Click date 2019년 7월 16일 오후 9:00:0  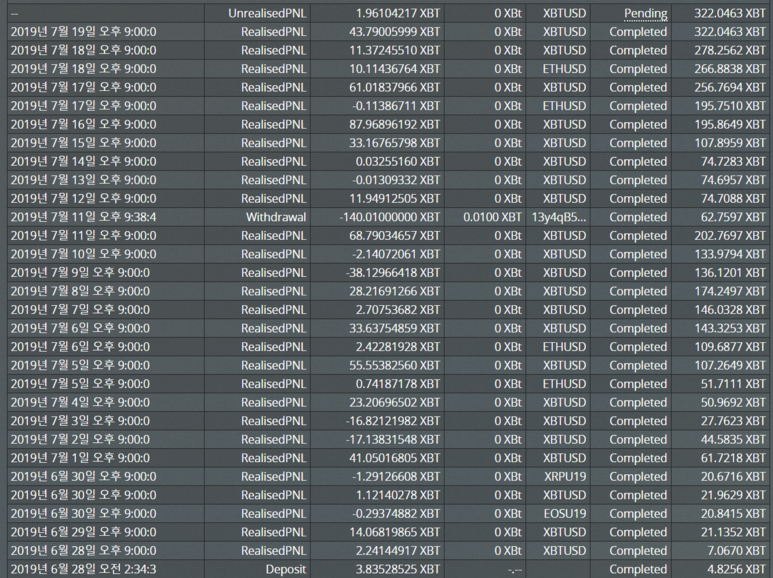coord(83,124)
